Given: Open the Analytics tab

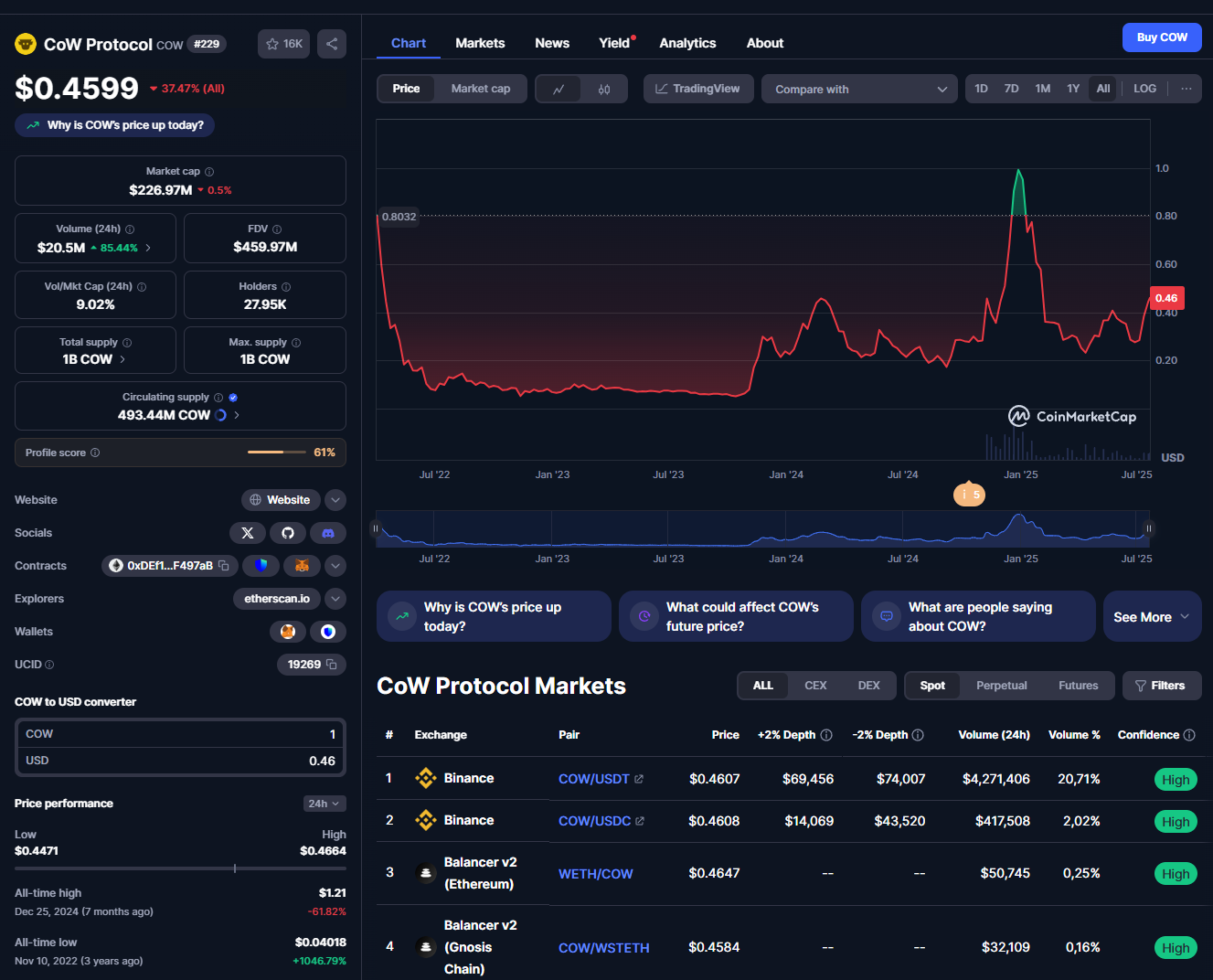Looking at the screenshot, I should point(687,43).
